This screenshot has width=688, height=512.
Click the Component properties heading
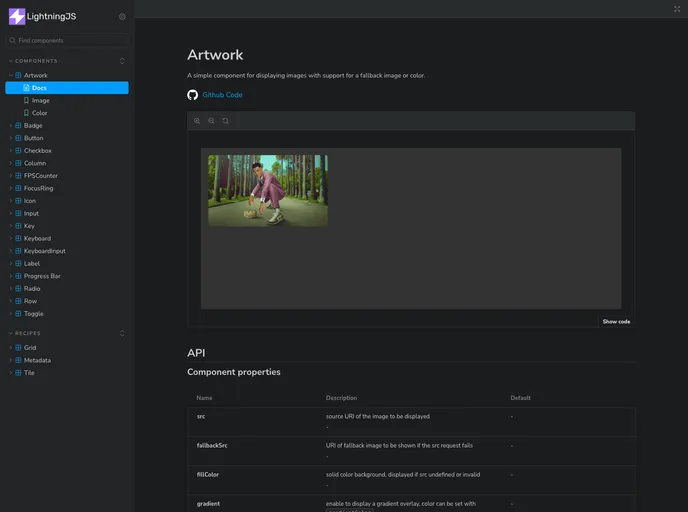click(233, 372)
